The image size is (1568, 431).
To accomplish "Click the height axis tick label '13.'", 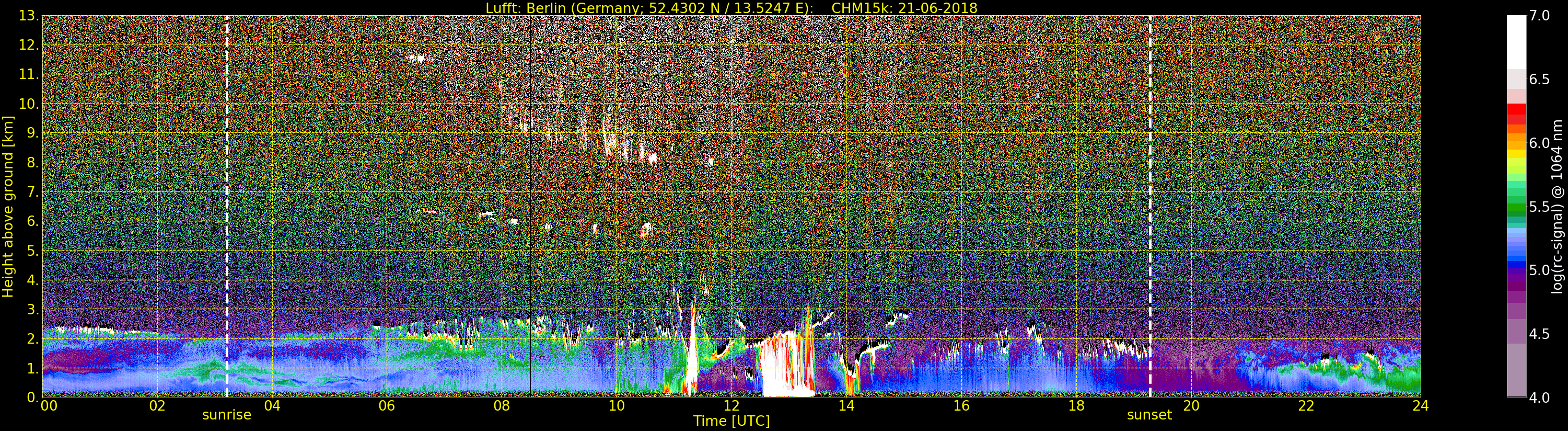I will tap(28, 16).
